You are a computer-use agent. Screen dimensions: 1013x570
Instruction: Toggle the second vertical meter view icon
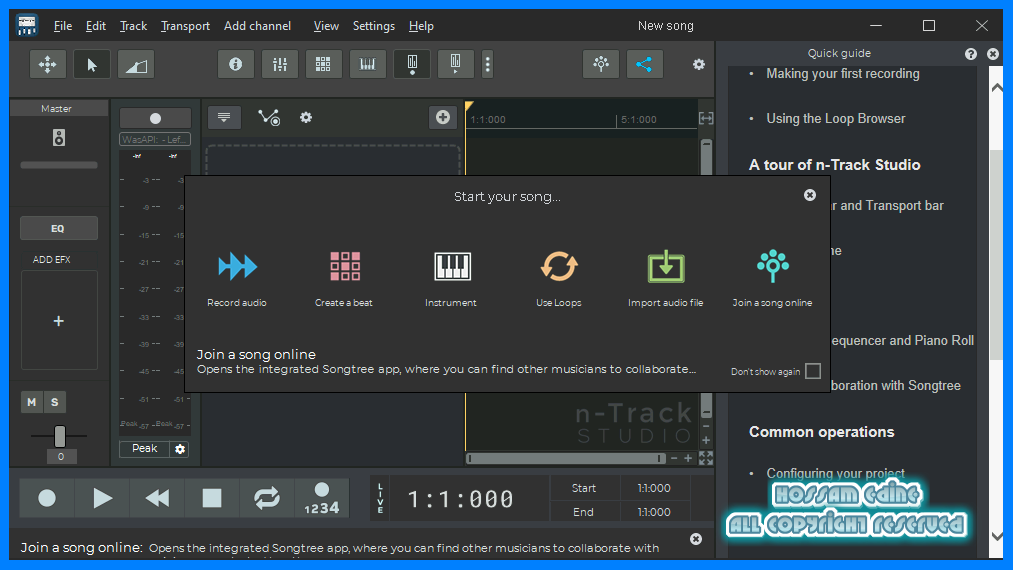point(455,64)
